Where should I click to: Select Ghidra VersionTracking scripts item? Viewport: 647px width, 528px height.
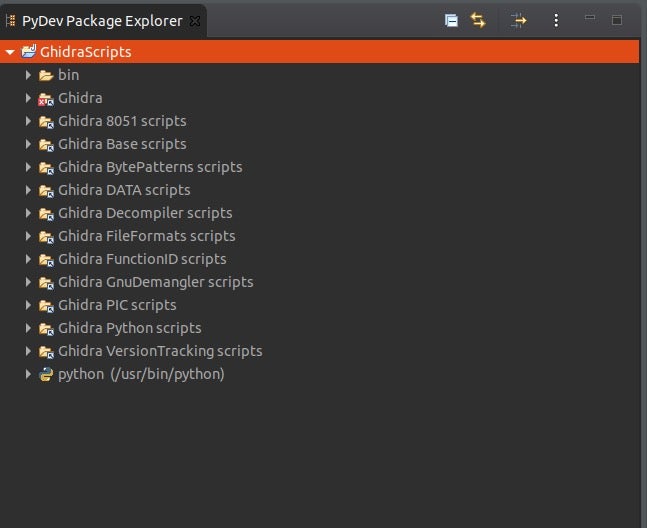[x=160, y=351]
